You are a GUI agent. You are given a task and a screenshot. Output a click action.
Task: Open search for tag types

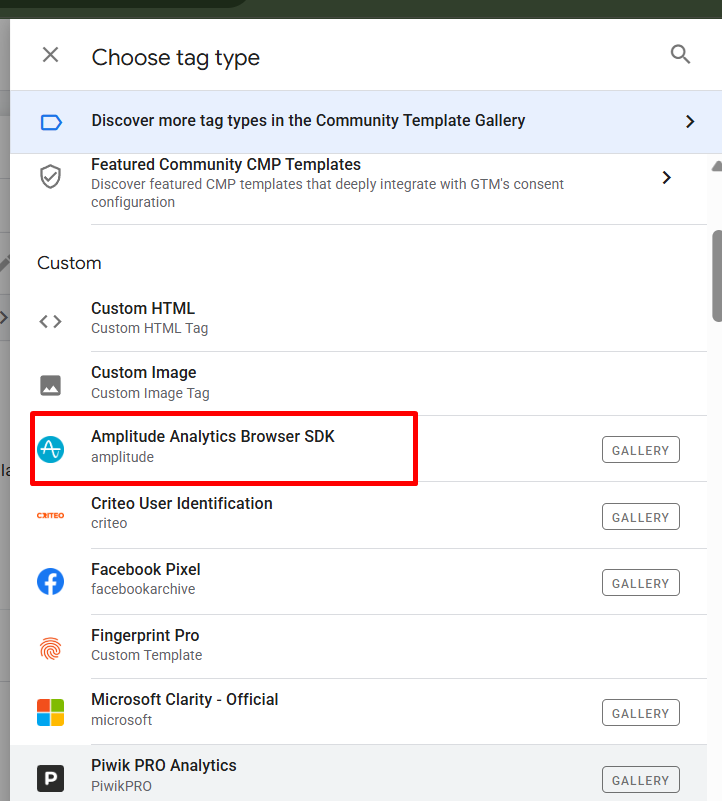coord(680,55)
